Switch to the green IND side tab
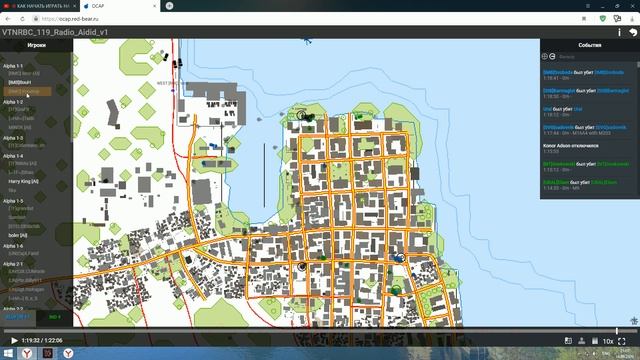640x360 pixels. (x=54, y=317)
